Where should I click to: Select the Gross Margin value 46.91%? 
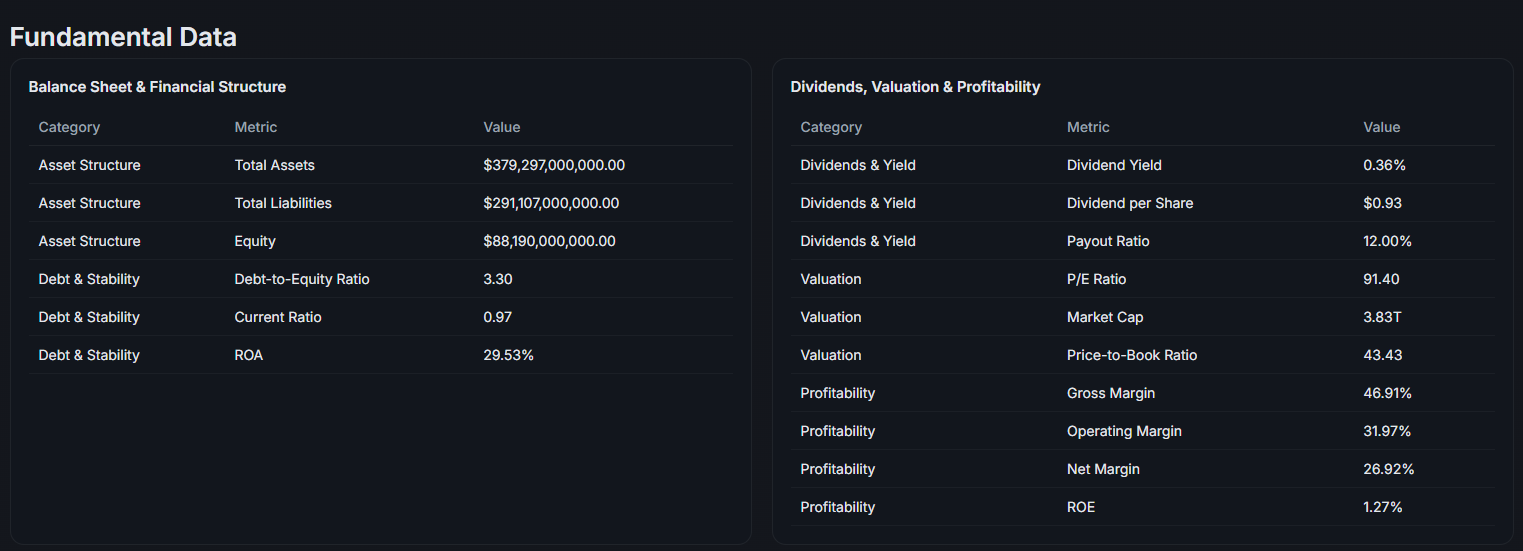(1387, 393)
